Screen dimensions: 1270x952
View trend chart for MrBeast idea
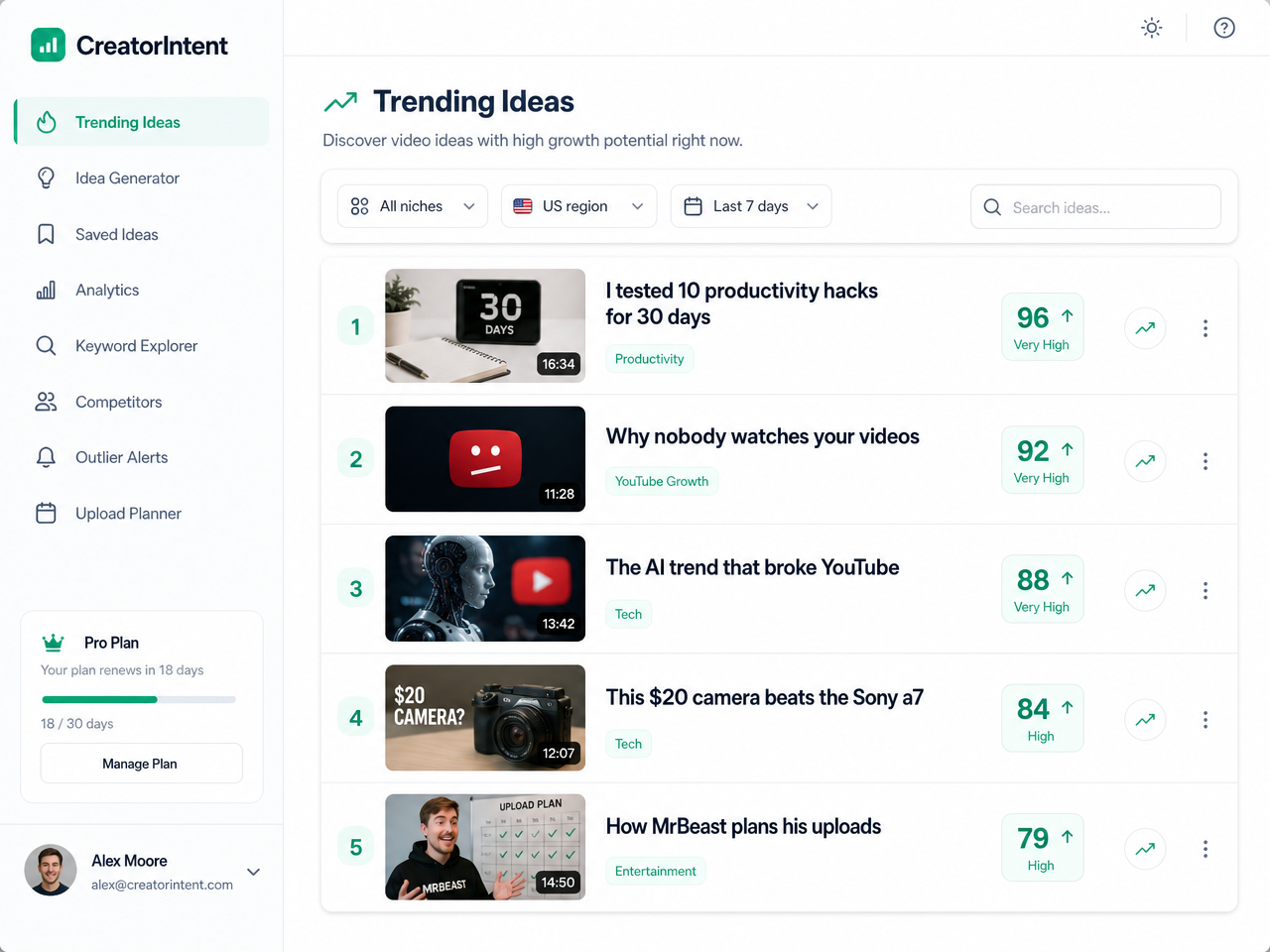(1145, 849)
